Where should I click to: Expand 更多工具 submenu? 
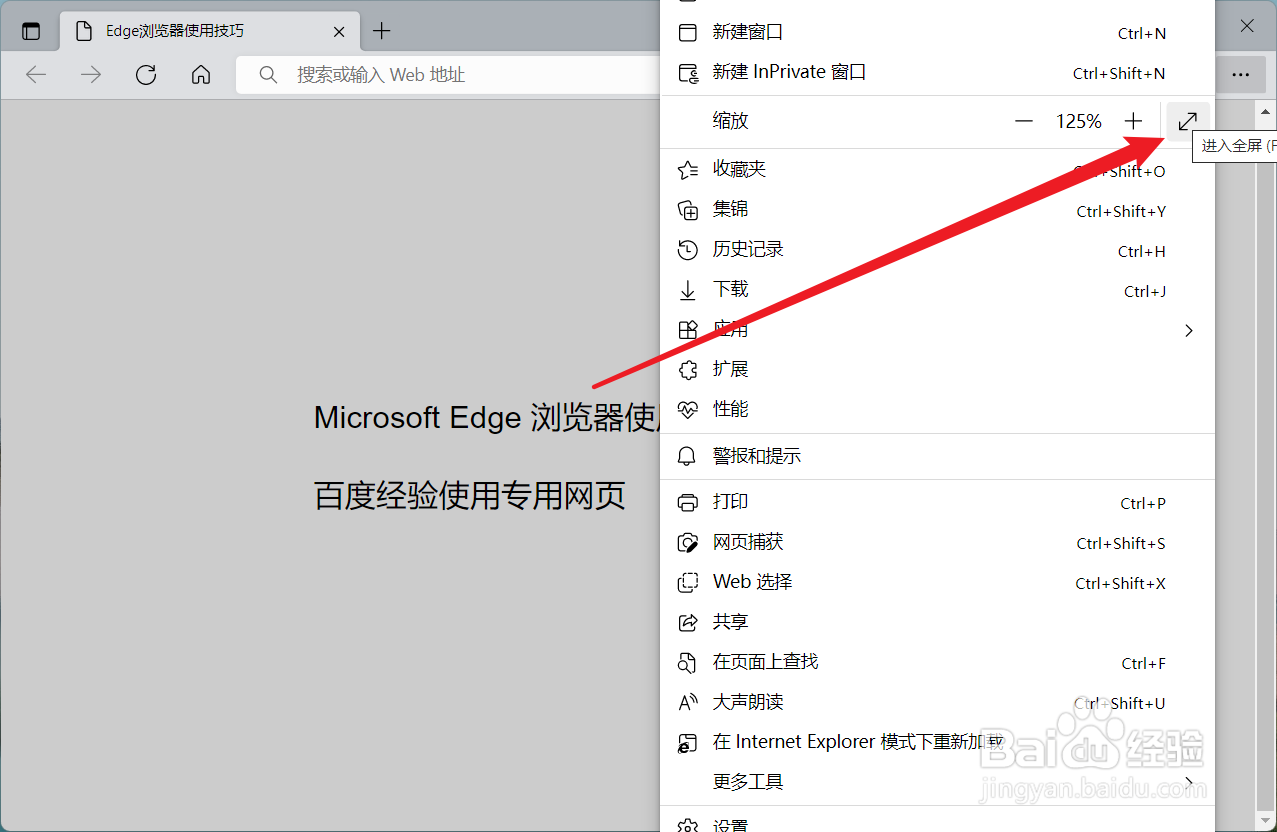tap(938, 782)
